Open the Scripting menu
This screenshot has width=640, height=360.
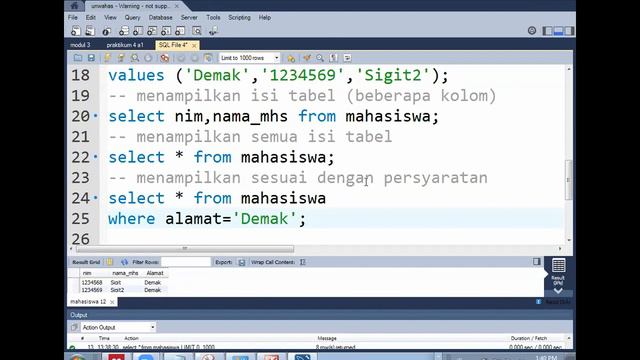point(239,18)
